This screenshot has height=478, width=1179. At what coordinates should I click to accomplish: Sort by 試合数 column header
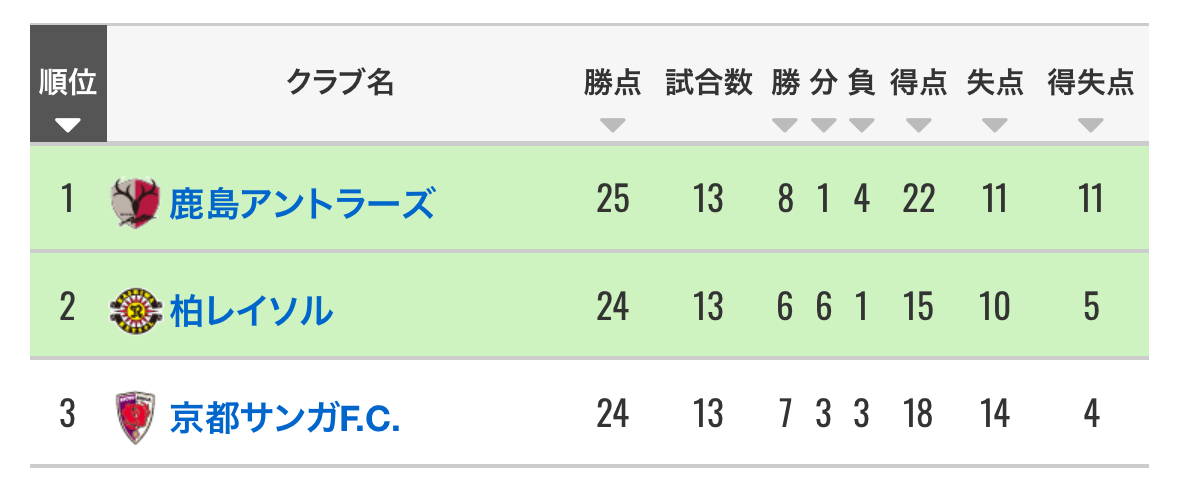click(x=708, y=83)
